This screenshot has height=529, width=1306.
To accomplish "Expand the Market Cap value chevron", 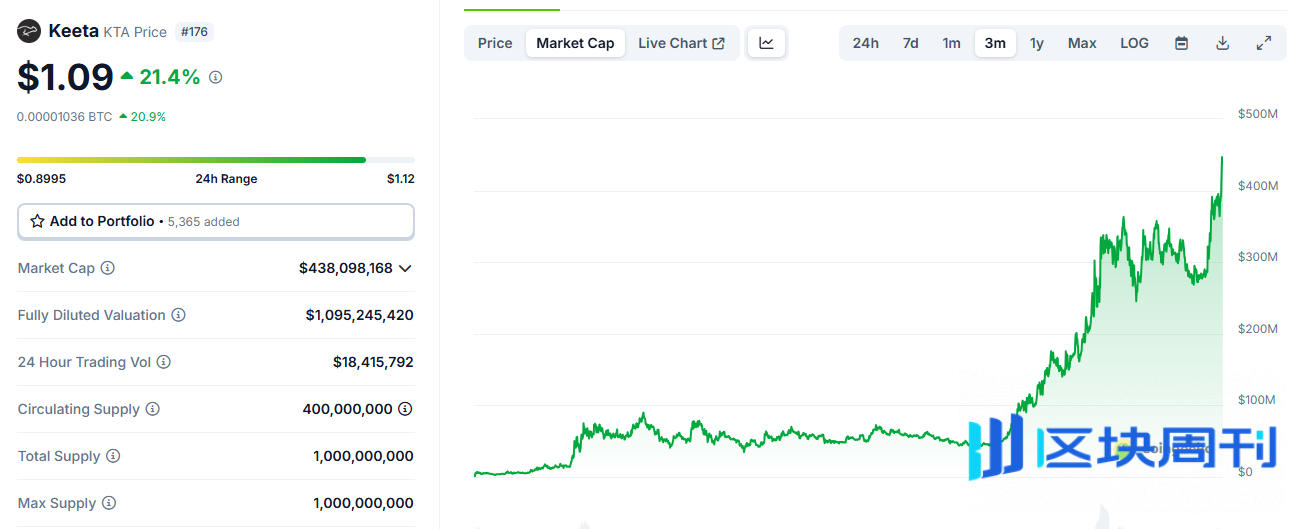I will (x=405, y=268).
